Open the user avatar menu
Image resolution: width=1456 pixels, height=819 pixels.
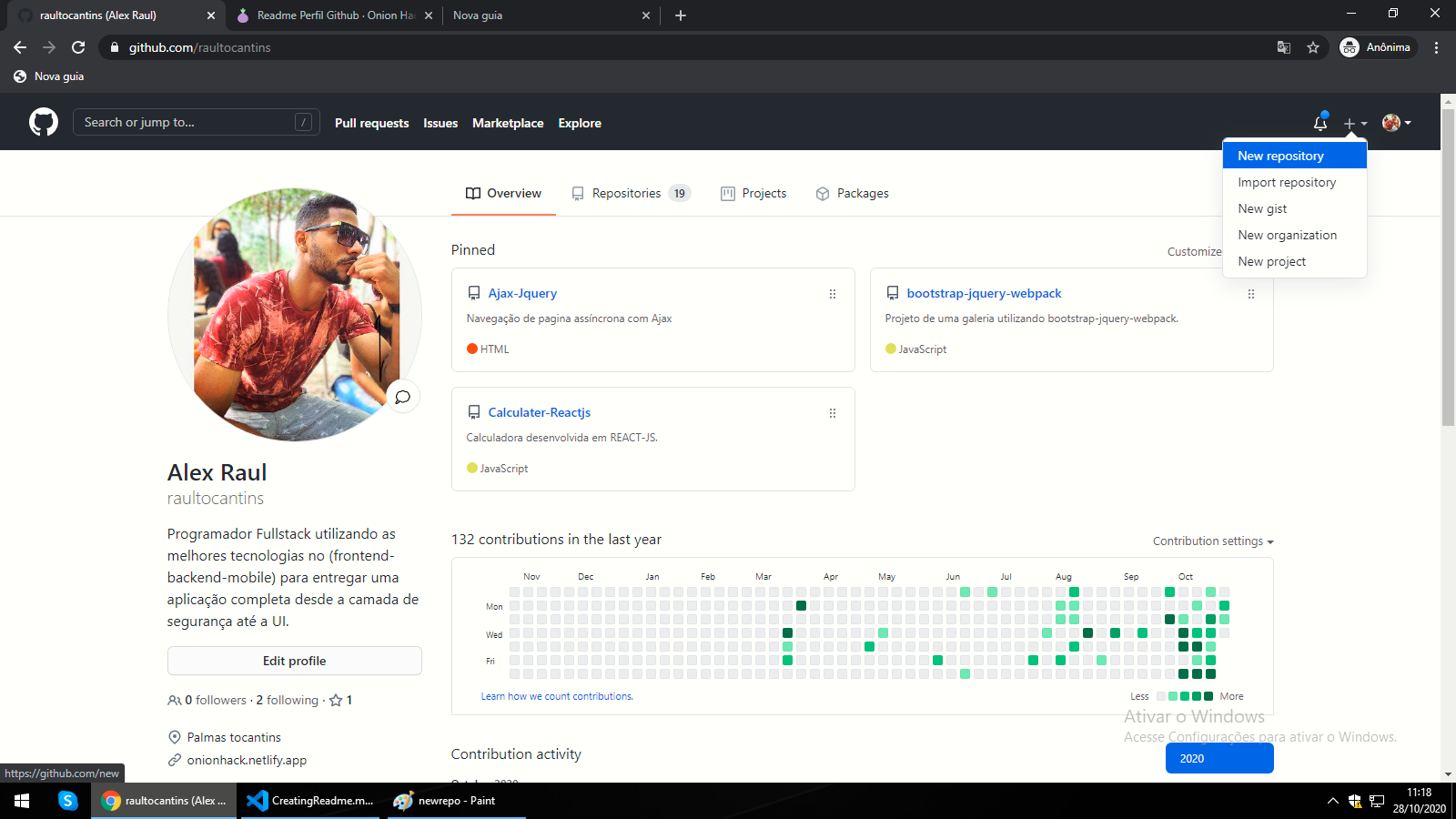(x=1396, y=123)
